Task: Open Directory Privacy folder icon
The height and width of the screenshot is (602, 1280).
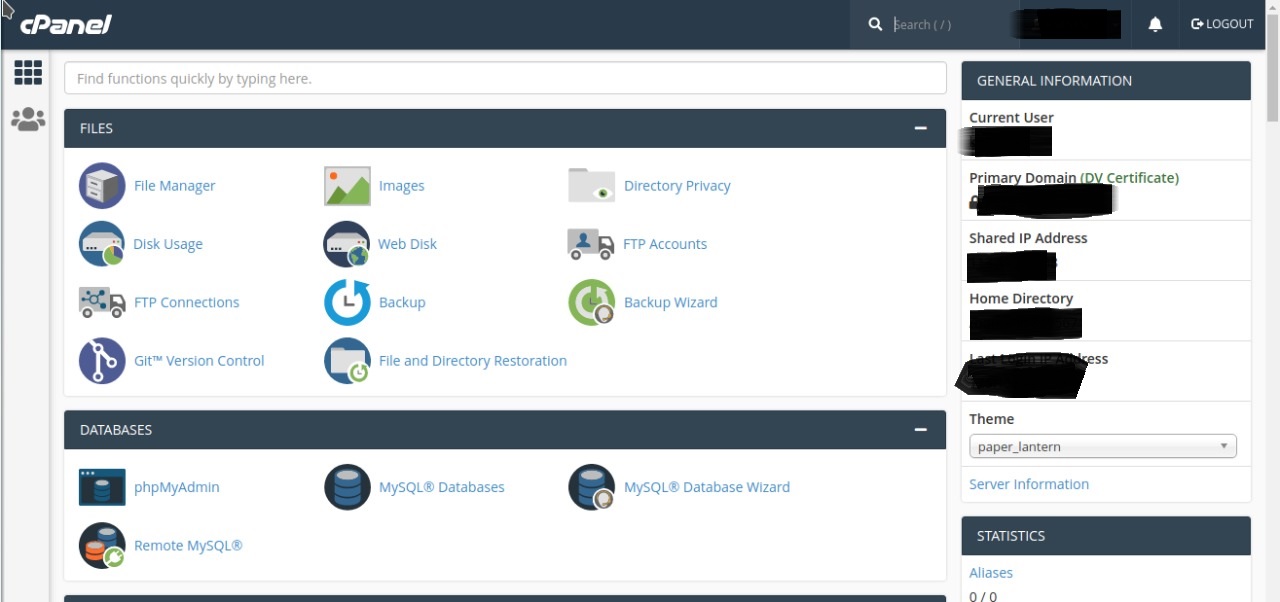Action: point(591,186)
